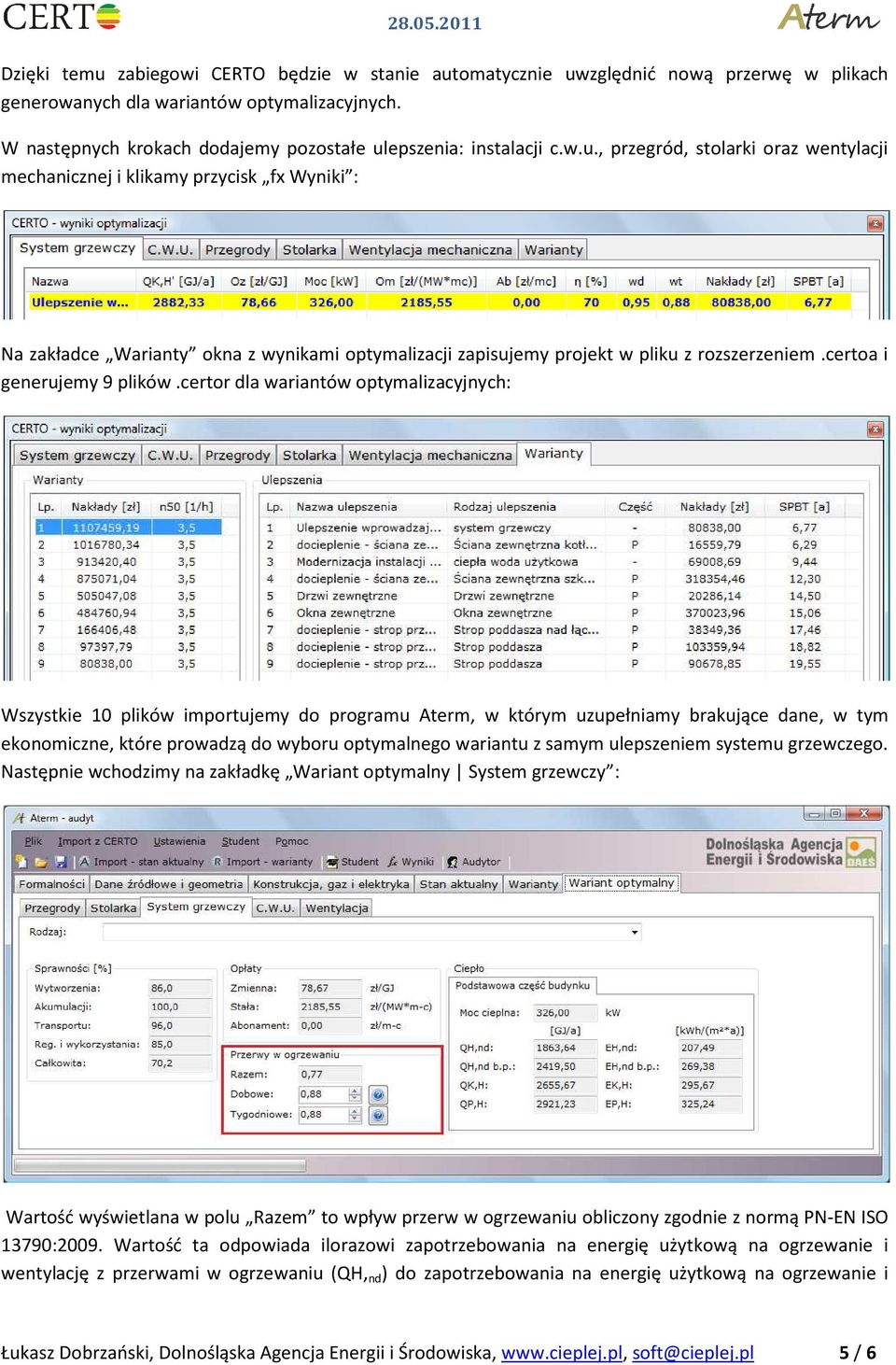This screenshot has height=1365, width=896.
Task: Switch to the Formalności tab
Action: coord(52,884)
